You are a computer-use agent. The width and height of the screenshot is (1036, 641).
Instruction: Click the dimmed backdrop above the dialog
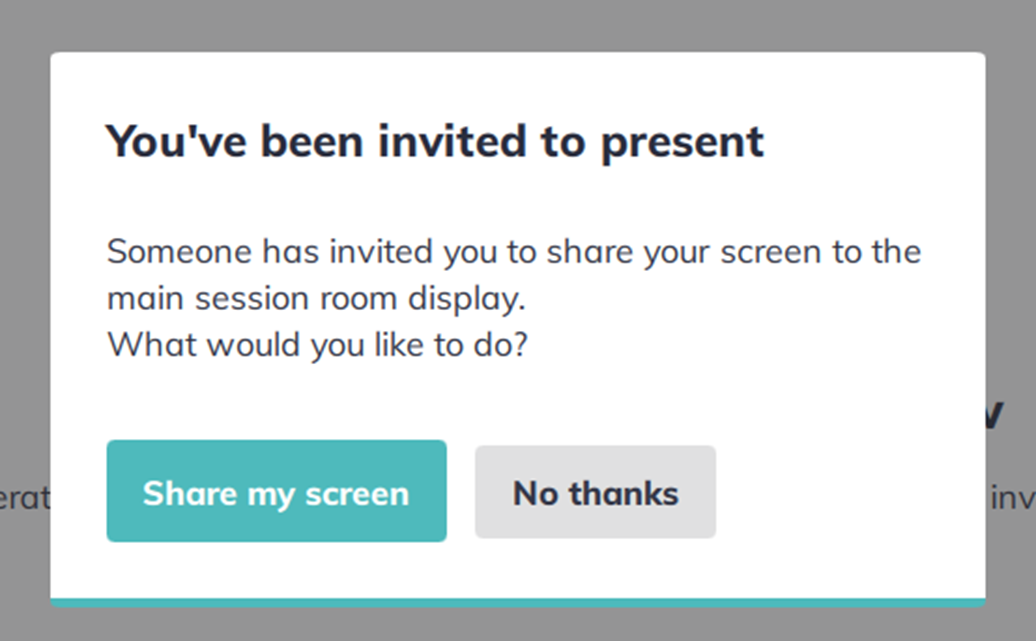pyautogui.click(x=517, y=25)
